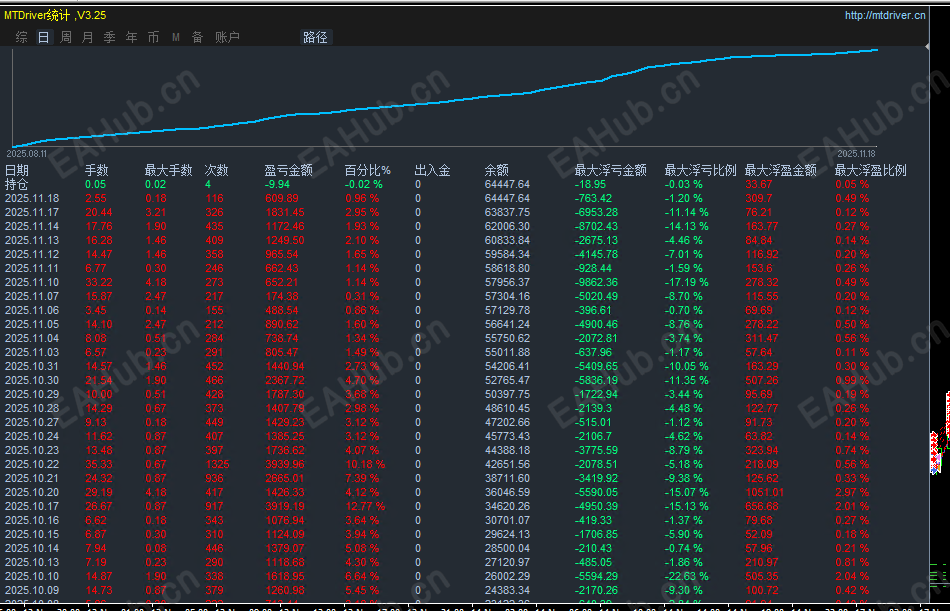Click profit value 609.89
This screenshot has height=611, width=950.
click(282, 198)
